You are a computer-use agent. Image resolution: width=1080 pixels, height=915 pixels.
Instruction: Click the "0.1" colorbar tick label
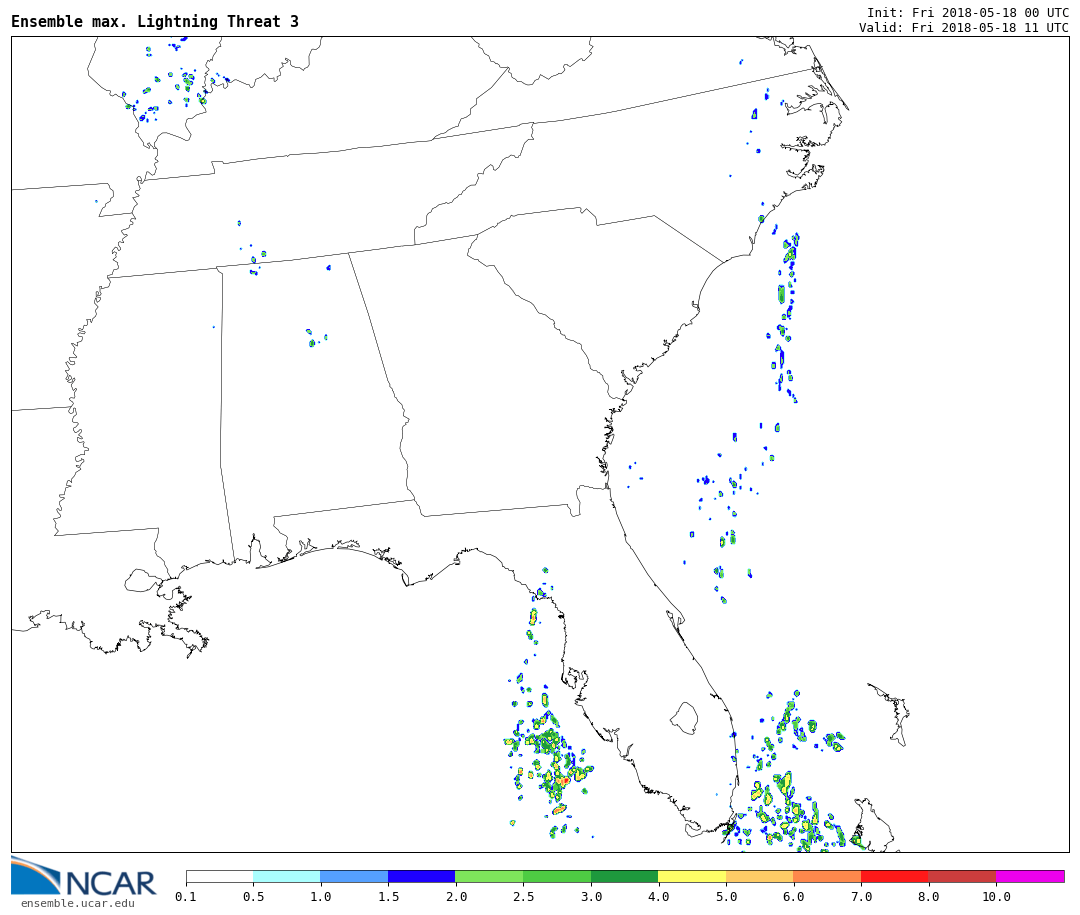coord(186,897)
